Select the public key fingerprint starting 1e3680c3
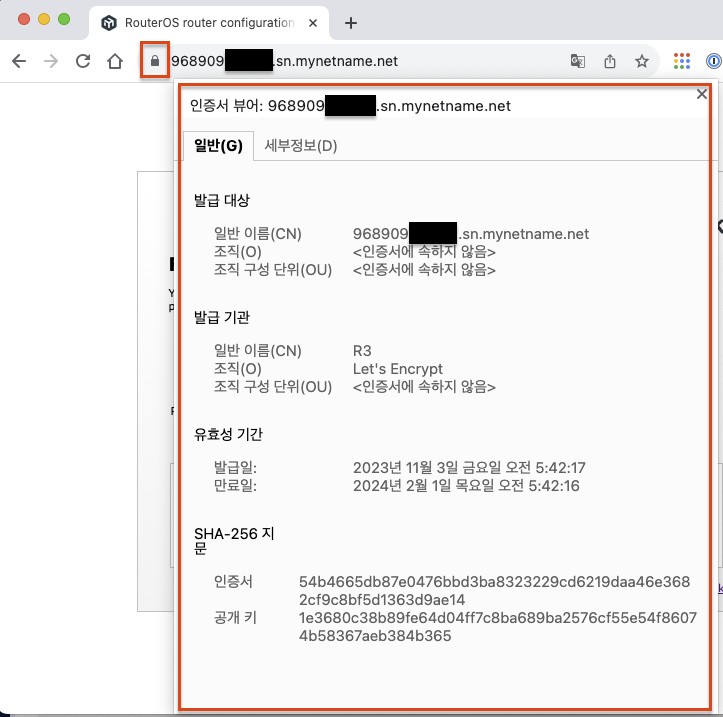Viewport: 723px width, 717px height. (498, 627)
